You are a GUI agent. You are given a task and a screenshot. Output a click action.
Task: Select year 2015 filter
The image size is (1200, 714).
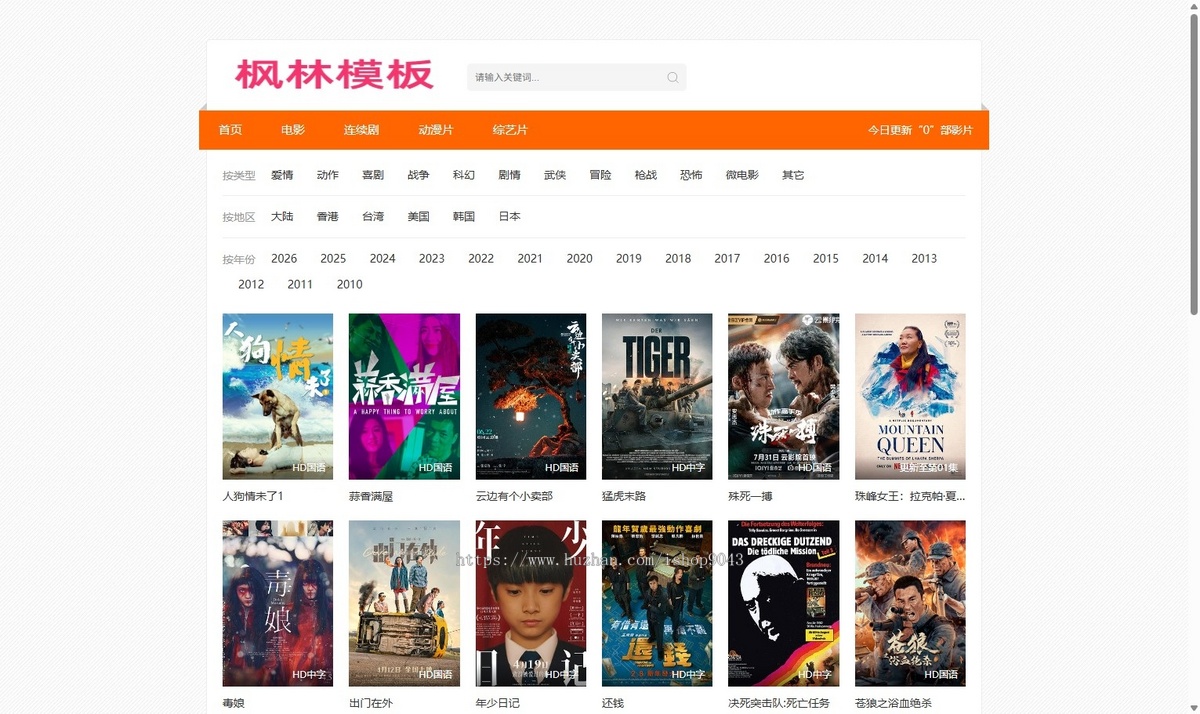point(826,259)
